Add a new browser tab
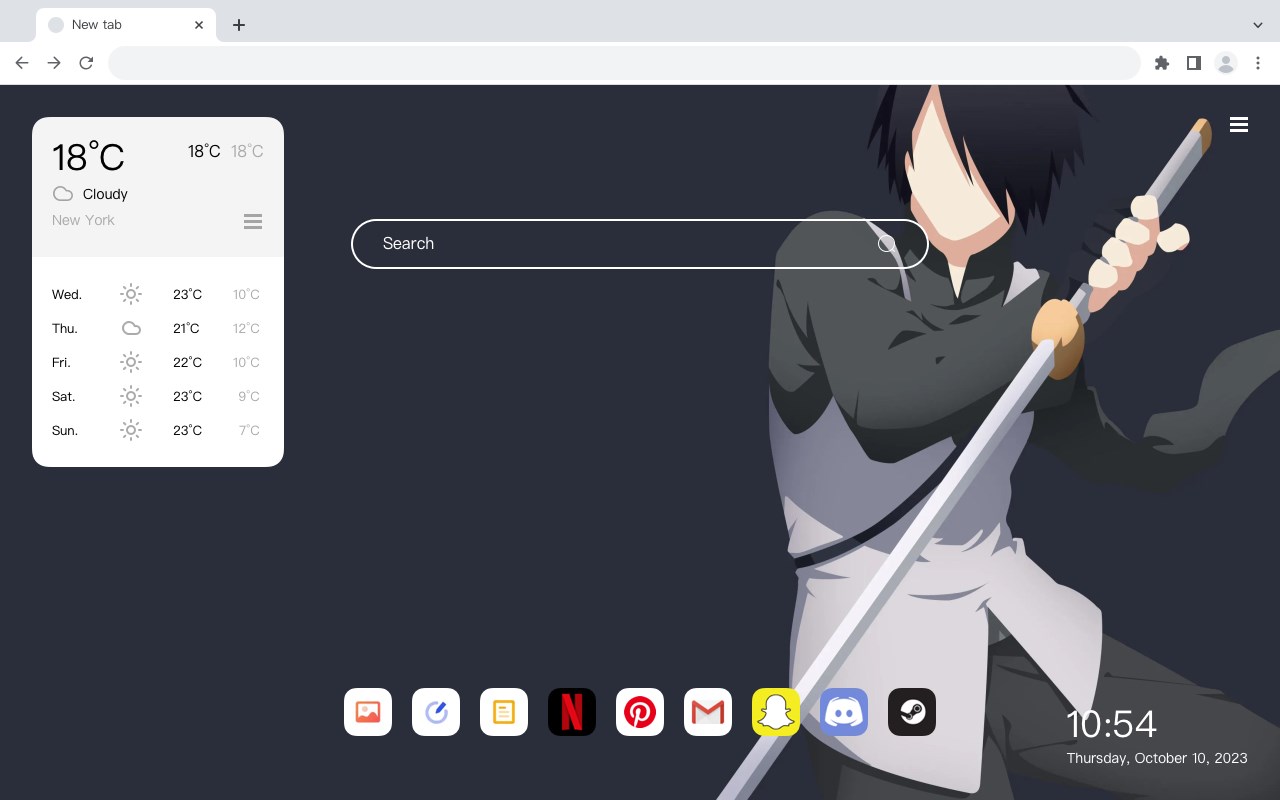Screen dimensions: 1280x800 (239, 25)
